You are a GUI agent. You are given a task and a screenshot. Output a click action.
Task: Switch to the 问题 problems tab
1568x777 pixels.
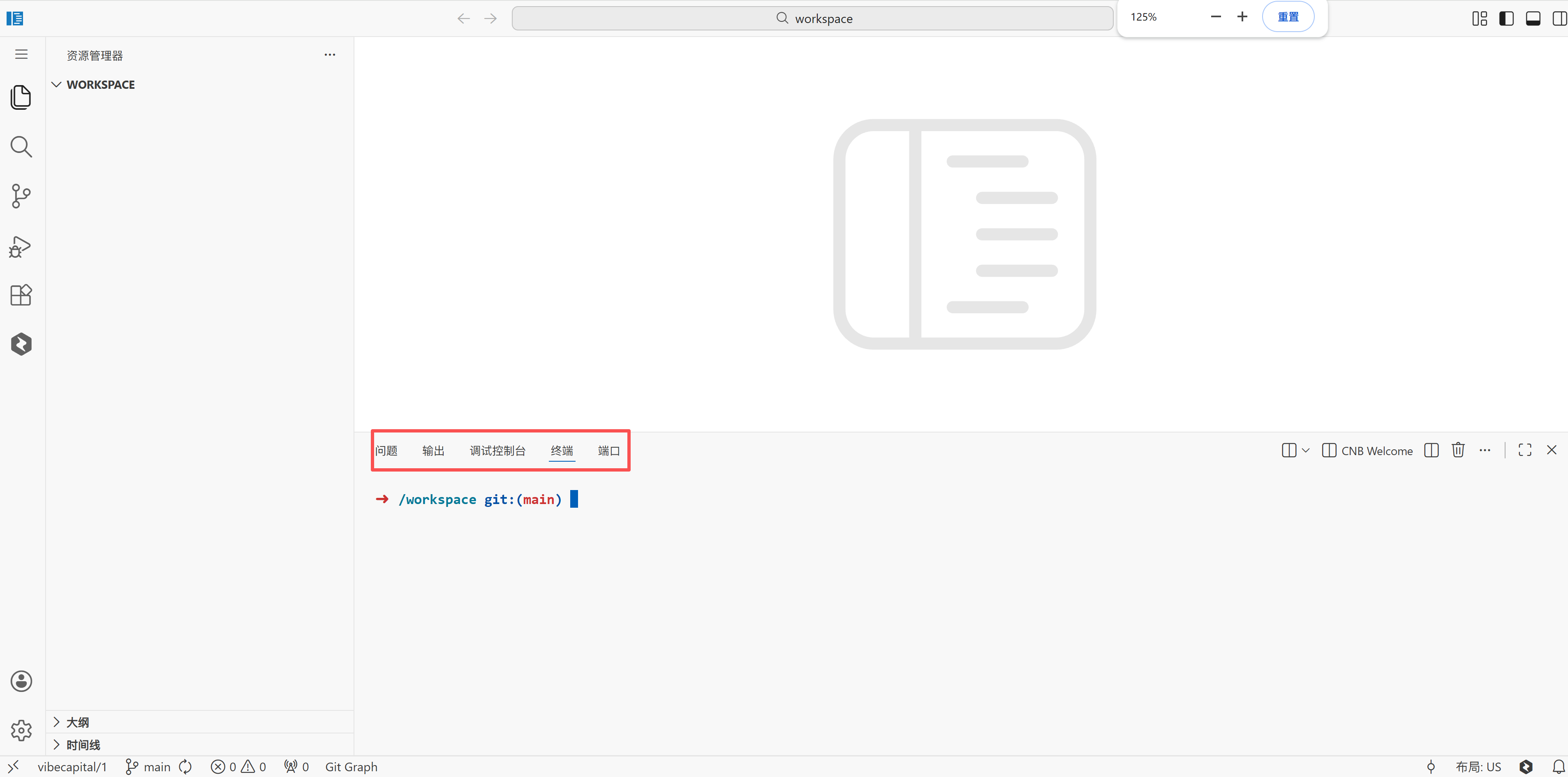point(387,450)
